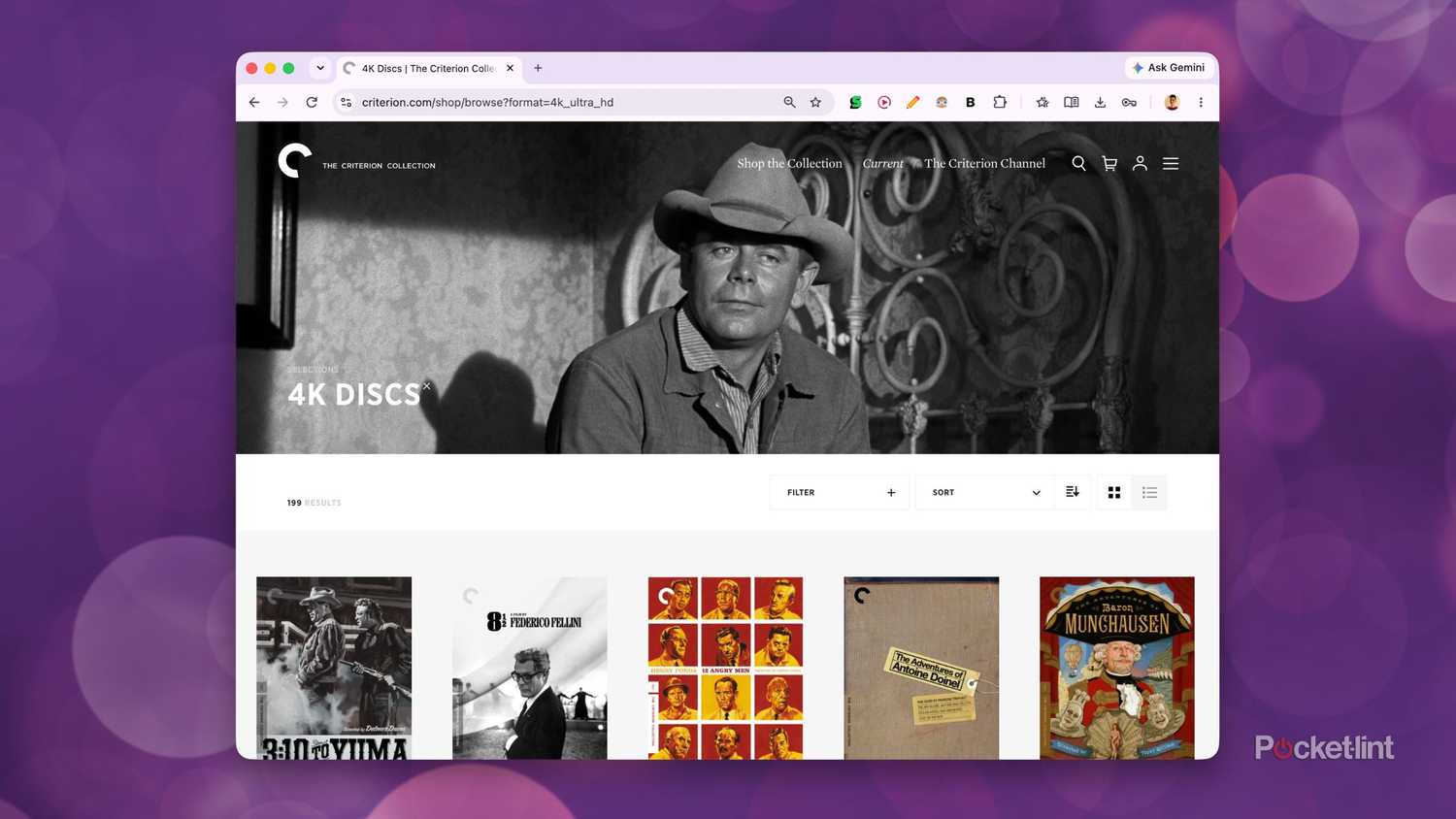Open Shop the Collection menu item

[789, 164]
